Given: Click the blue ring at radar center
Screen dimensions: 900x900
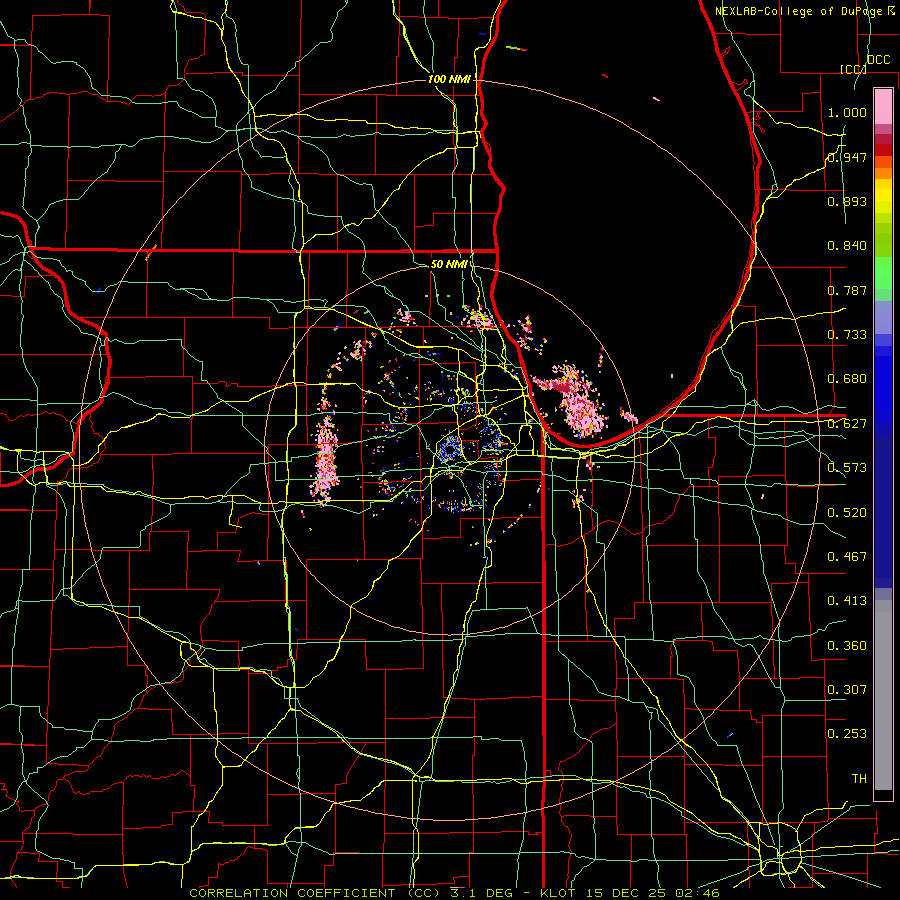Looking at the screenshot, I should tap(449, 450).
